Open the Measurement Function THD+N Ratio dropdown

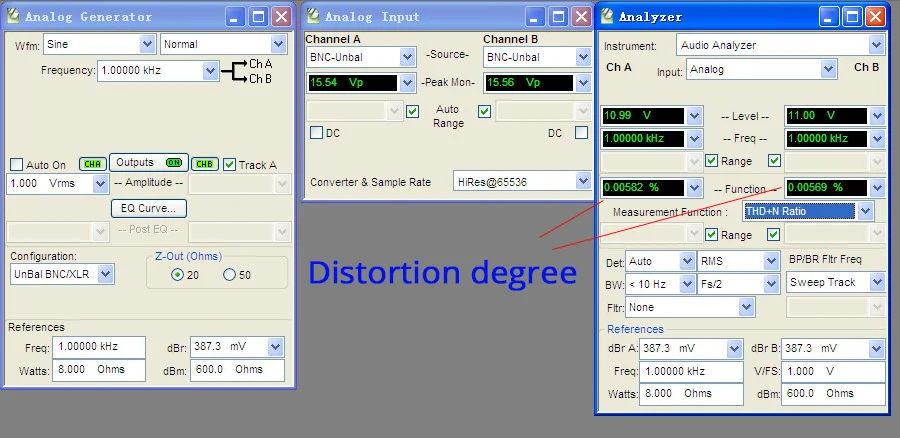pyautogui.click(x=866, y=211)
